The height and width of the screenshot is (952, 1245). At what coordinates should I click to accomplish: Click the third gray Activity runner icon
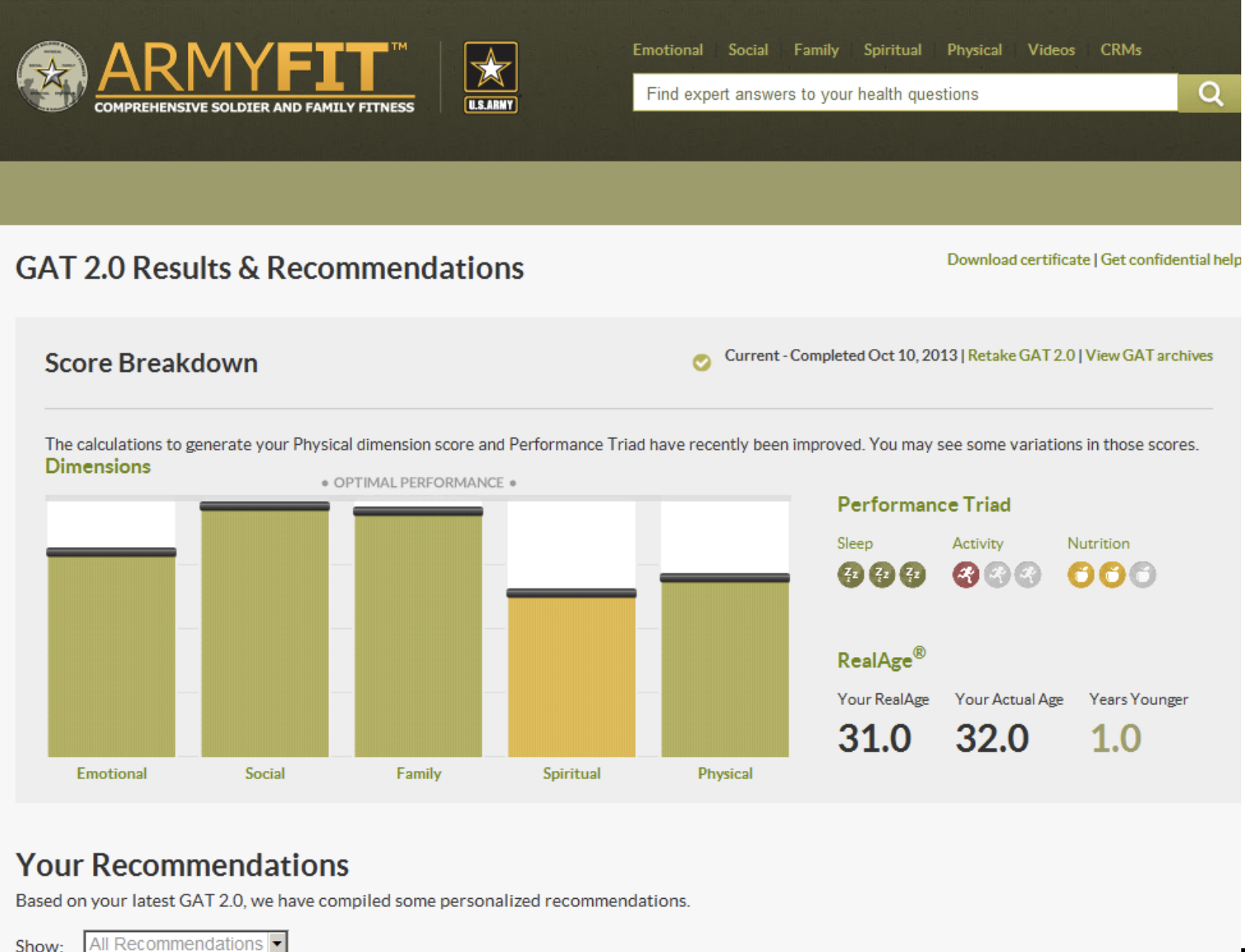point(1028,574)
